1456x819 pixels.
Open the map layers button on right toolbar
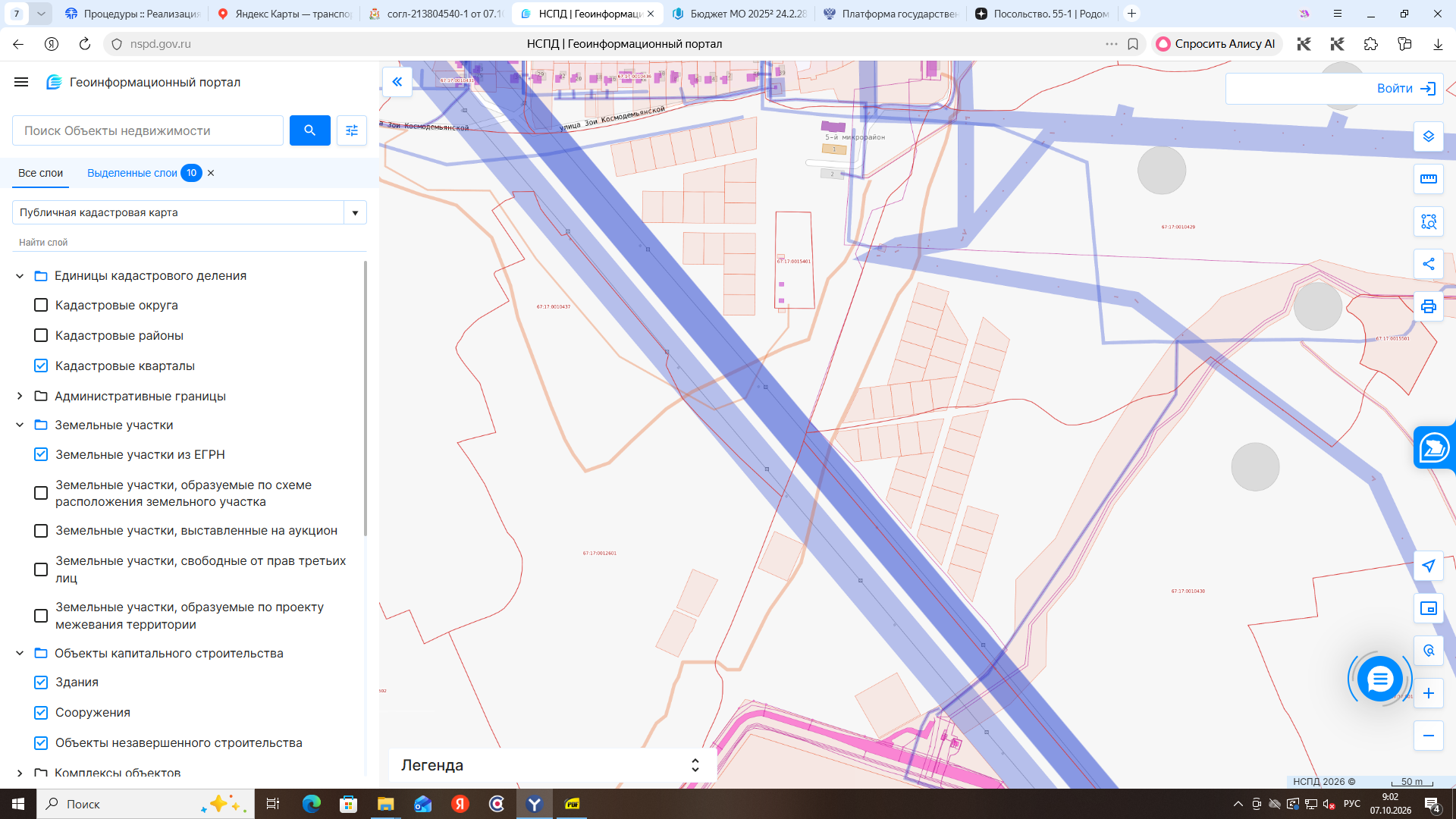tap(1429, 136)
